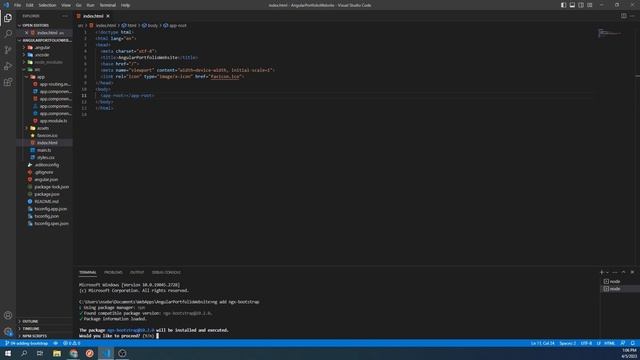Image resolution: width=640 pixels, height=360 pixels.
Task: Open the Run and Debug view
Action: tap(8, 66)
